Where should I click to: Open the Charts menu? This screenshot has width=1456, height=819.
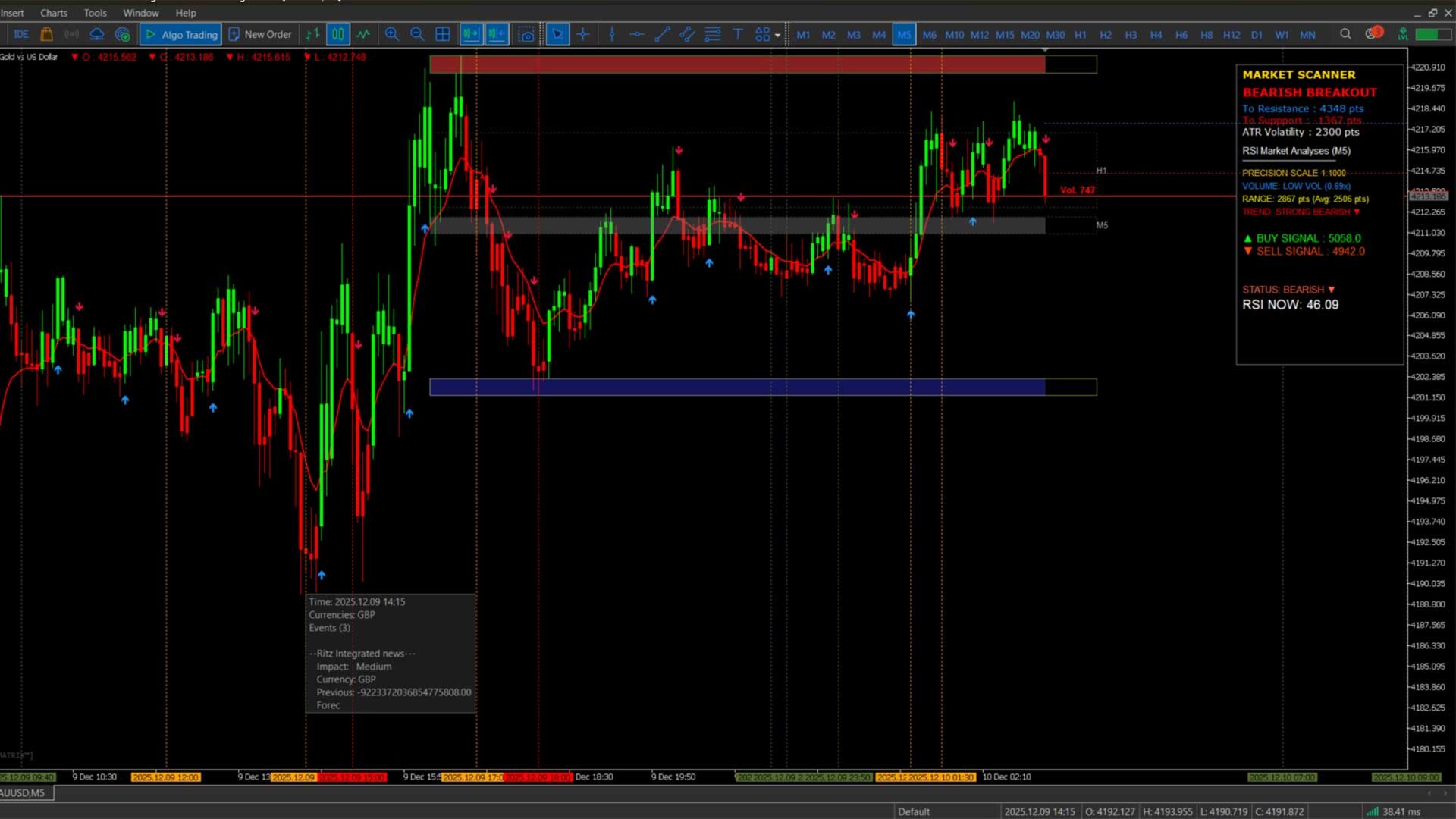[53, 13]
